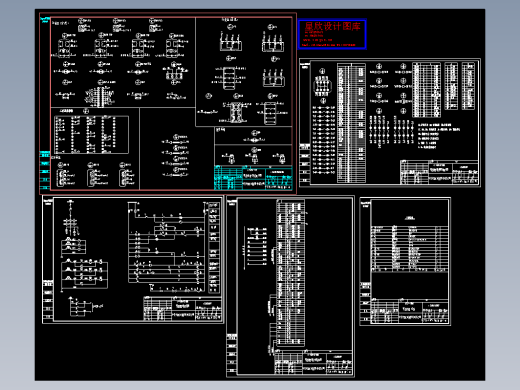520x390 pixels.
Task: Select the tall terminal strip drawing sheet
Action: (x=290, y=287)
